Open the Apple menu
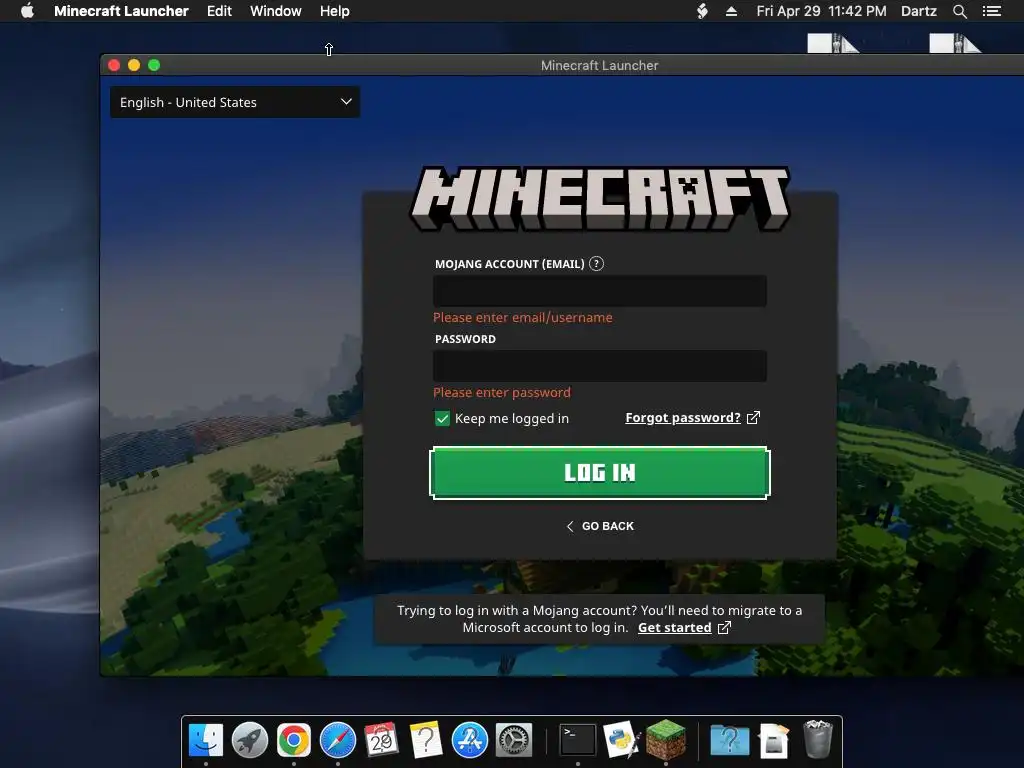 coord(27,11)
